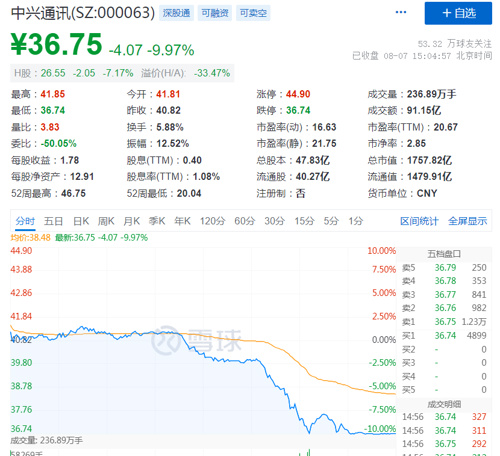Image resolution: width=500 pixels, height=456 pixels.
Task: Click the 均价:38.48 label above the chart
Action: pyautogui.click(x=30, y=238)
